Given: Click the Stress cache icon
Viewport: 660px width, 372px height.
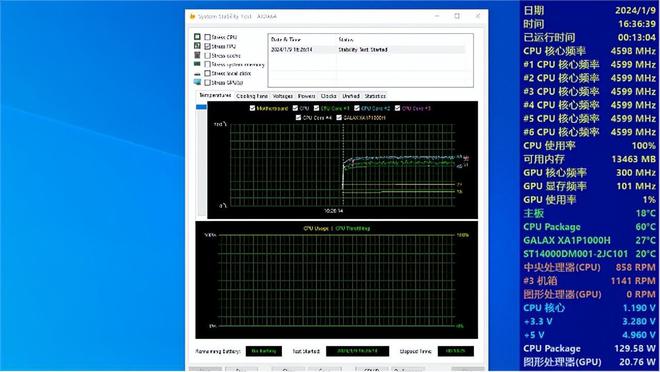Looking at the screenshot, I should pos(197,55).
